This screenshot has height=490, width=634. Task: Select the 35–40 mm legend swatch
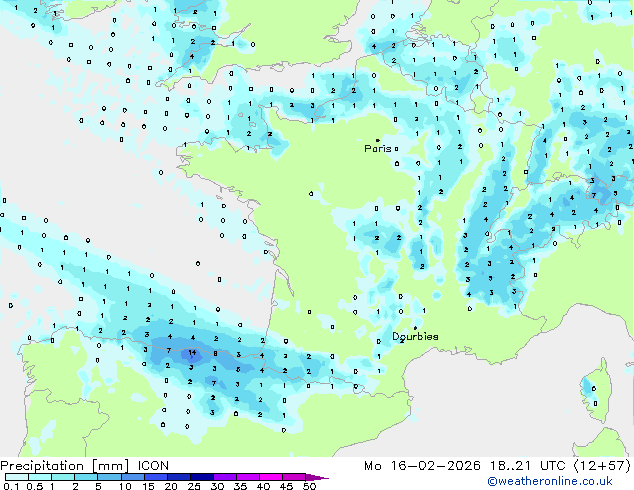point(248,477)
